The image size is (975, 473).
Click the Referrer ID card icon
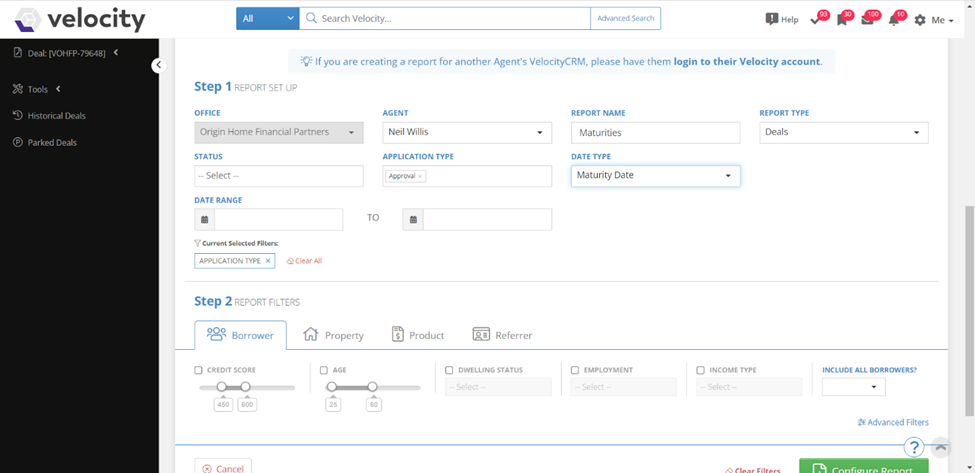pos(481,334)
